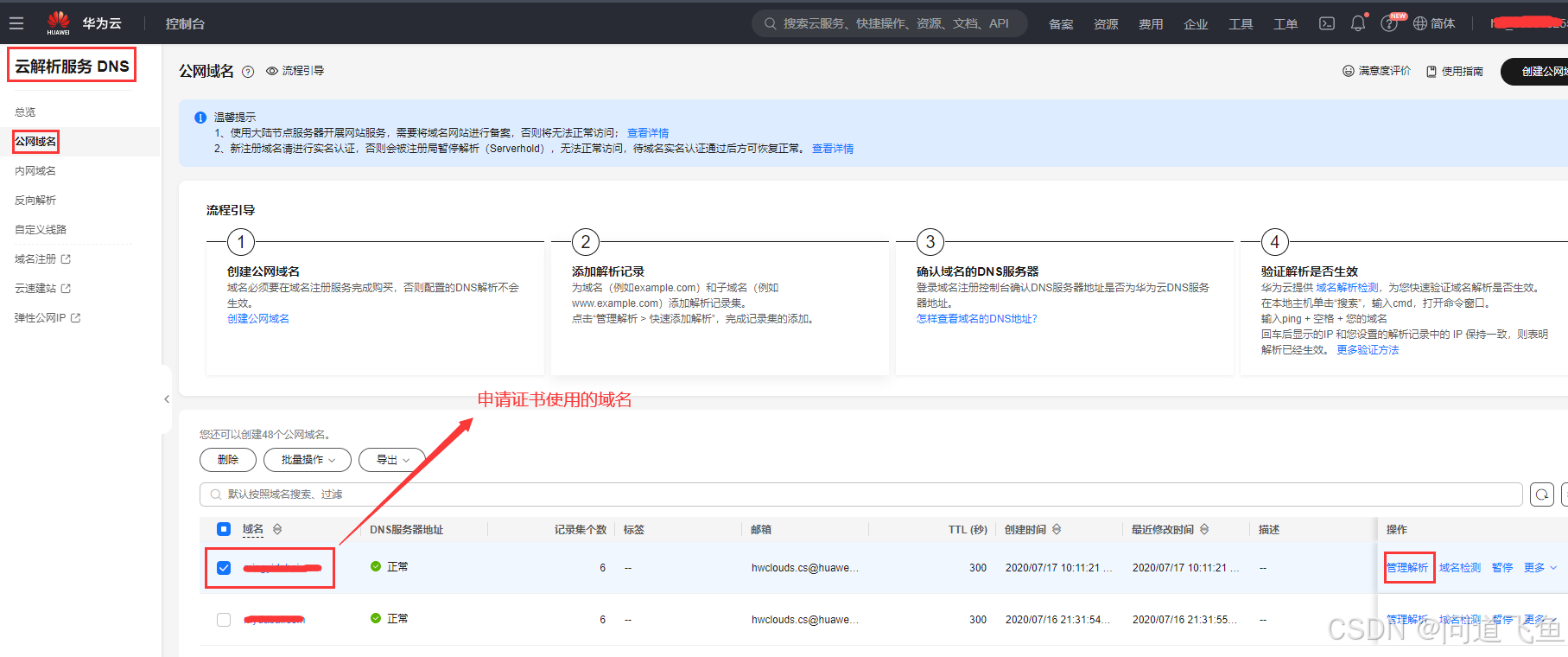Screen dimensions: 1568x657
Task: Open the hamburger navigation menu
Action: (x=16, y=23)
